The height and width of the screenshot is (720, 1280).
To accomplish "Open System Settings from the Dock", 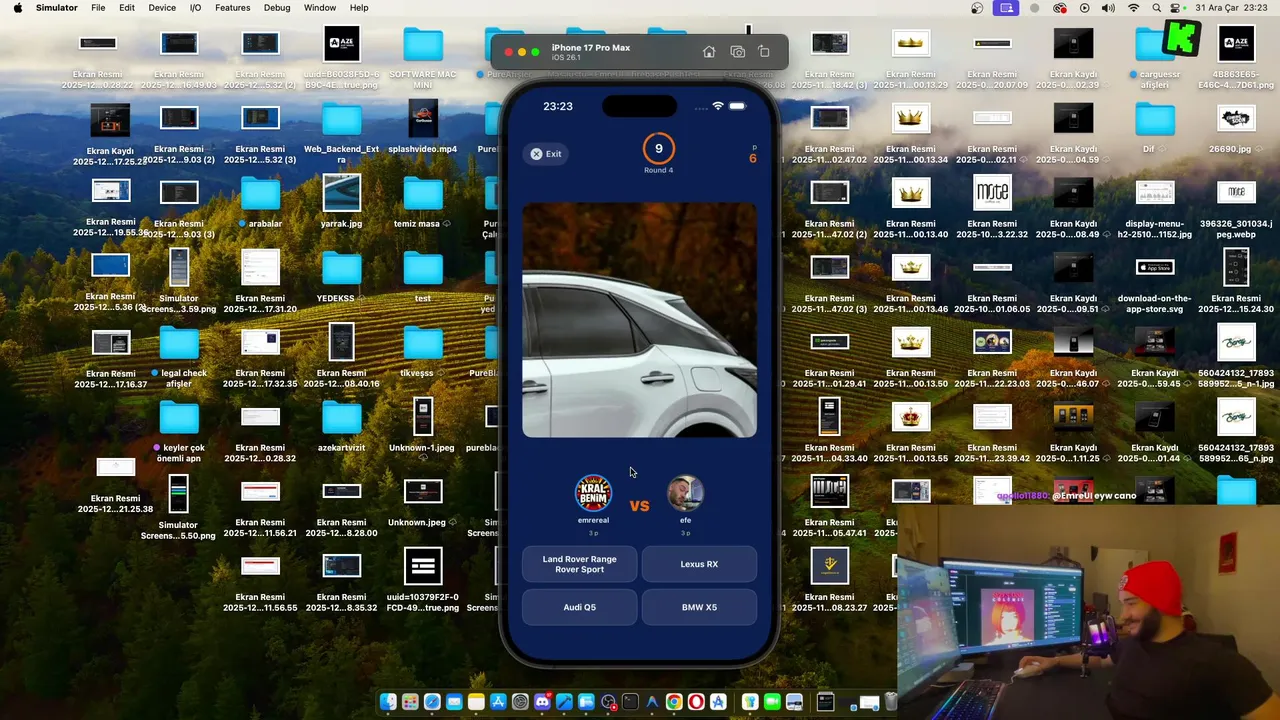I will [x=520, y=702].
